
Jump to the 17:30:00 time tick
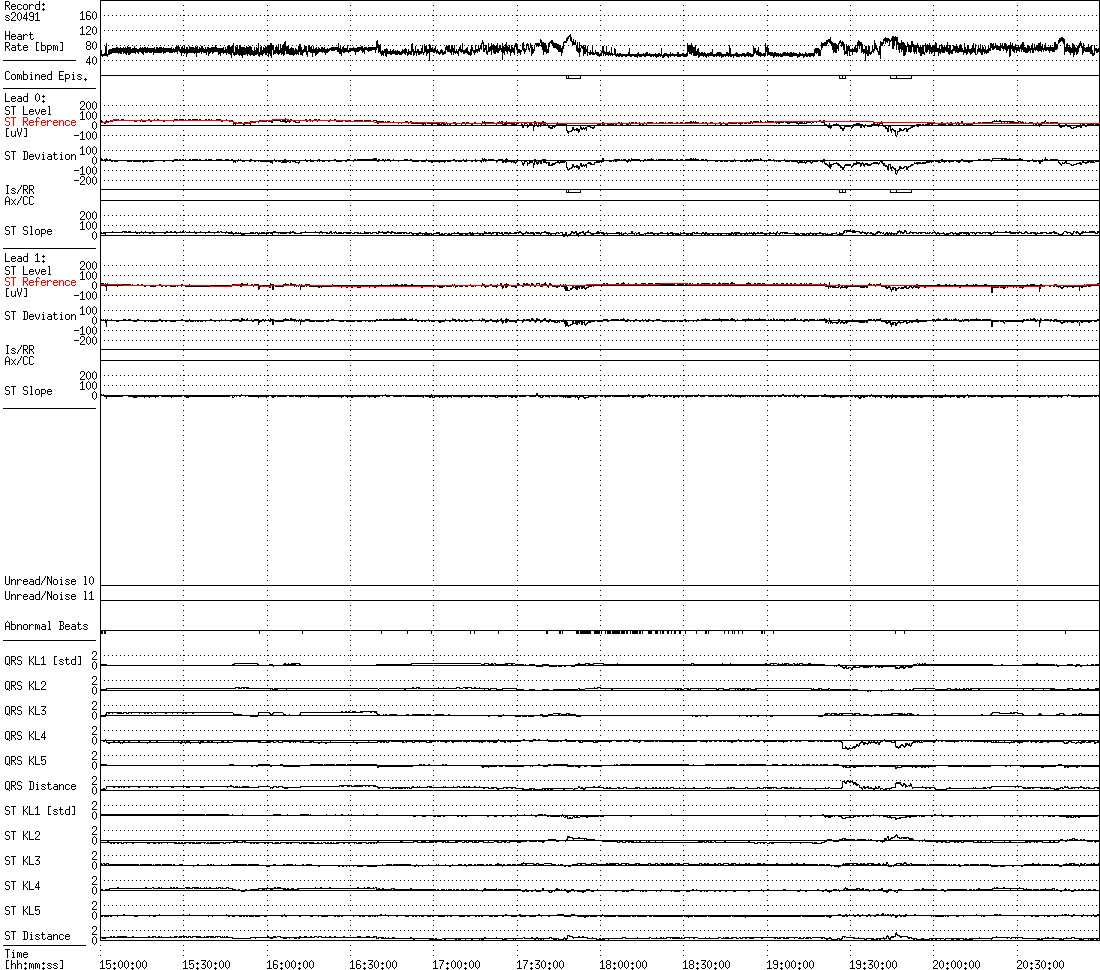point(540,964)
